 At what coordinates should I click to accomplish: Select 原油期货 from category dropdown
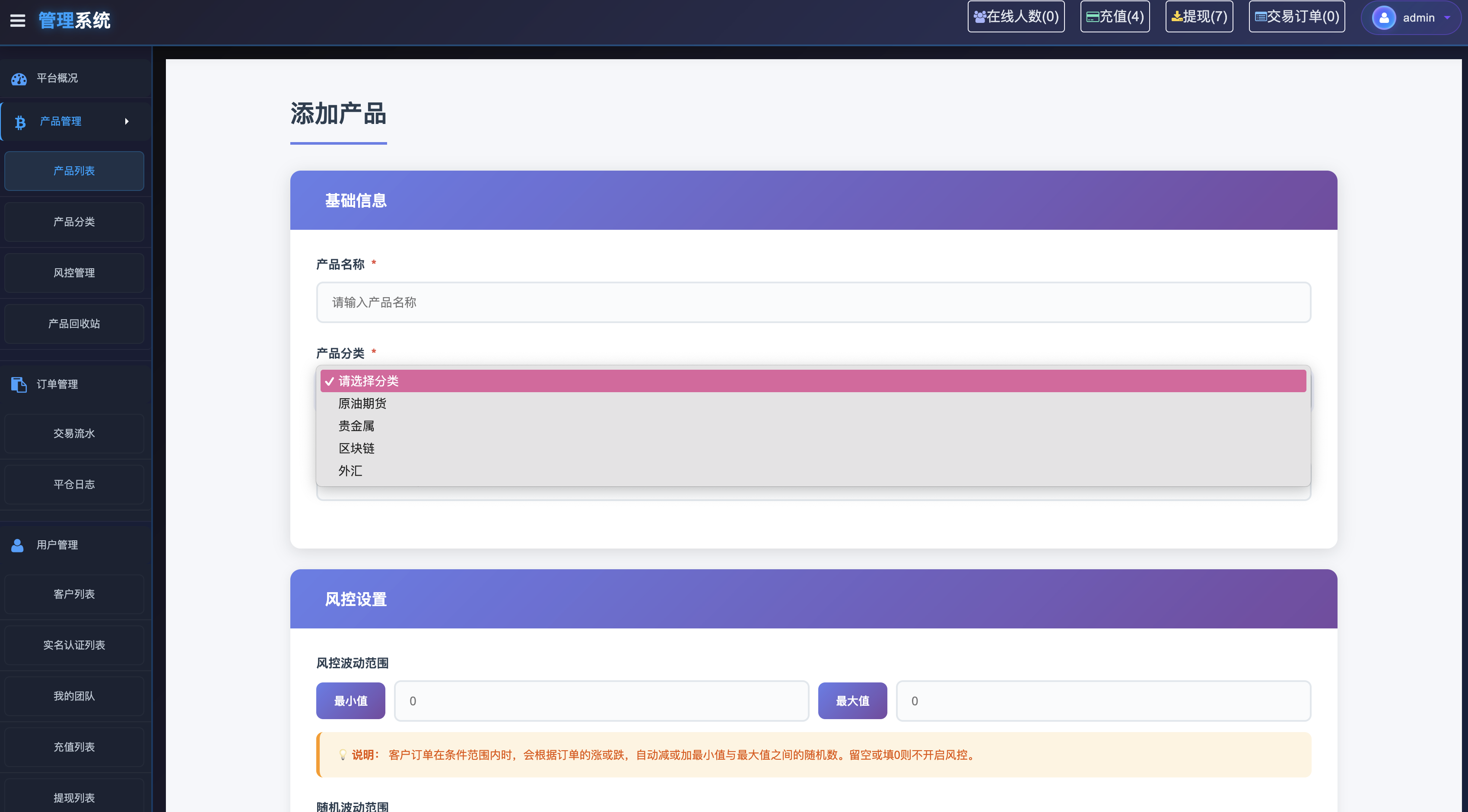coord(362,403)
